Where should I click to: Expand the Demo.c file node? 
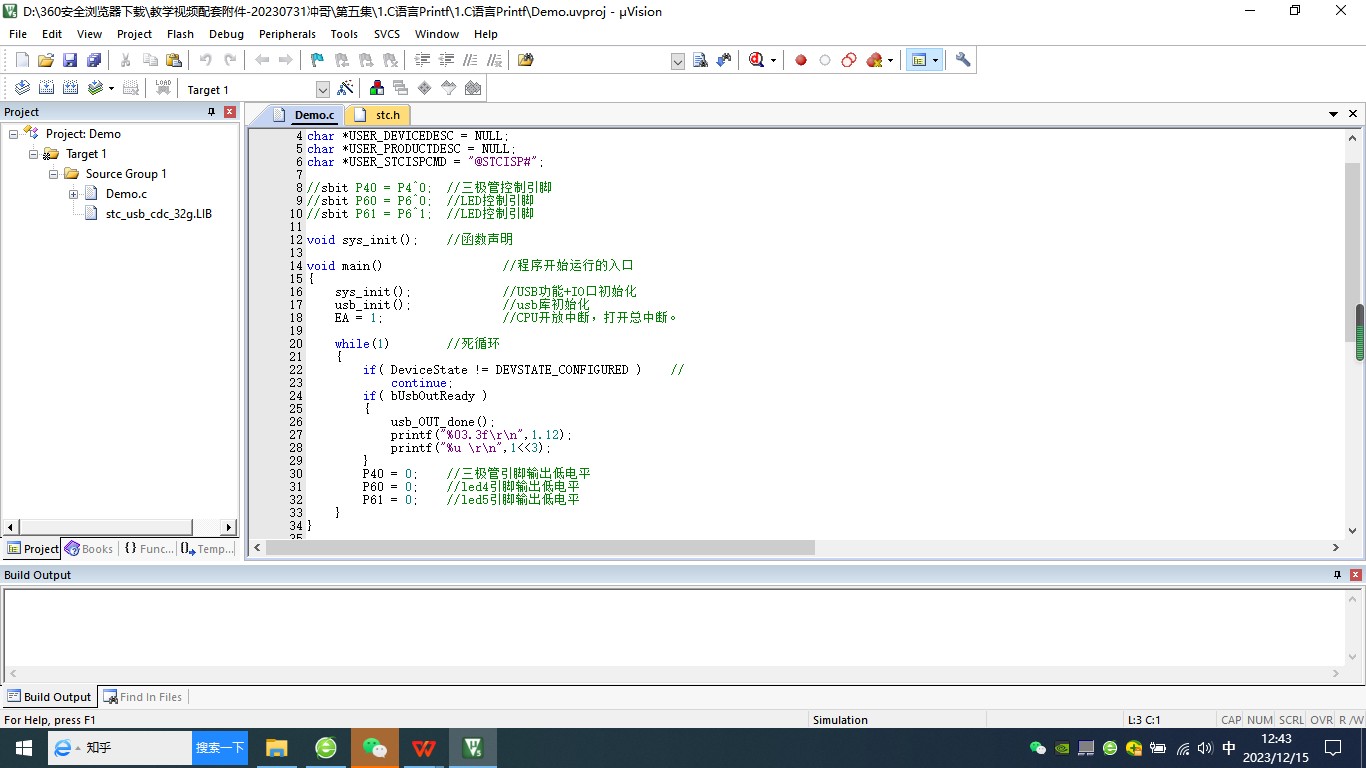(x=73, y=194)
